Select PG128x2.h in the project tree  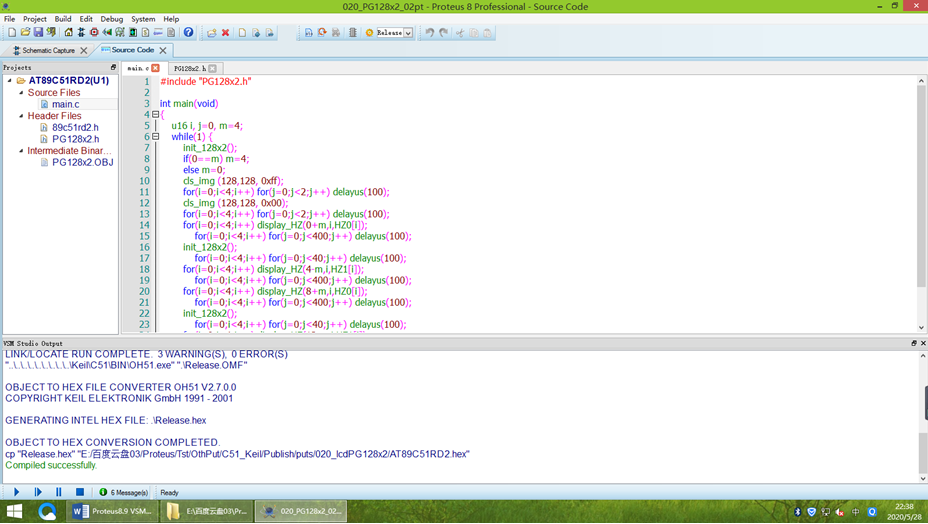pyautogui.click(x=75, y=139)
